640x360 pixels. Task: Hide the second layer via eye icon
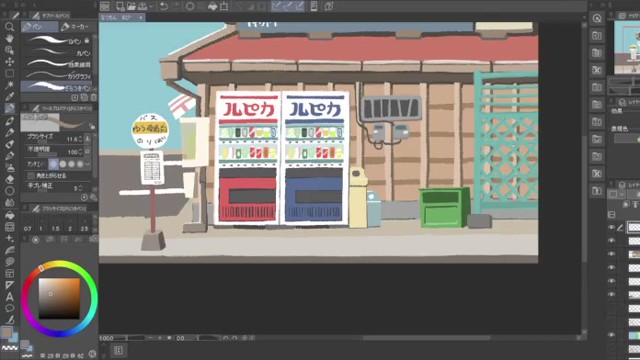[611, 241]
